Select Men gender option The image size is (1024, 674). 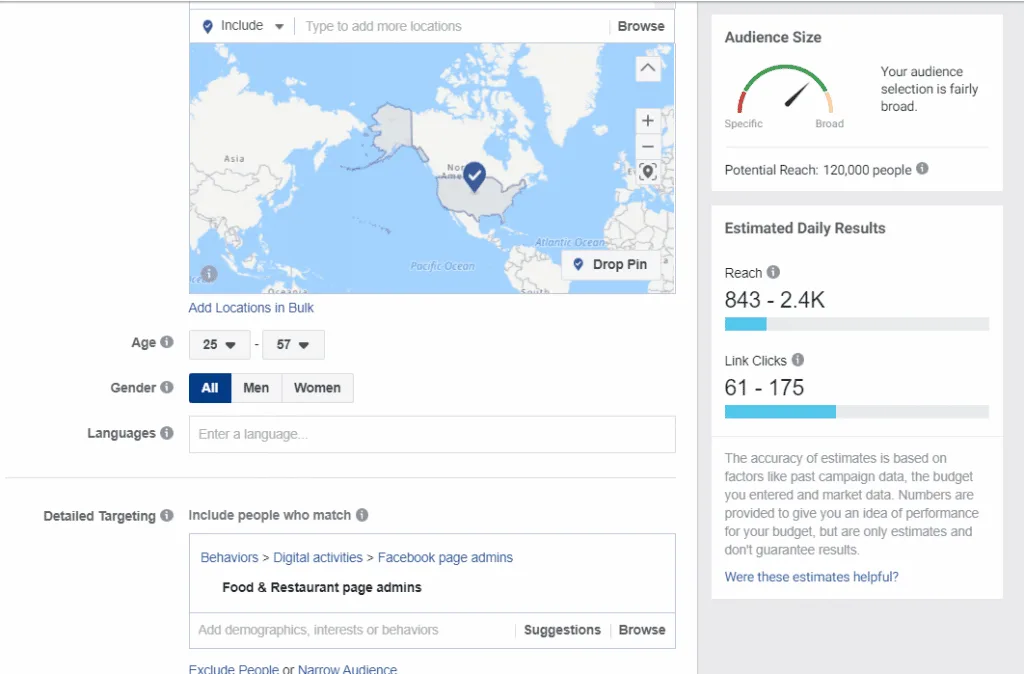pos(256,388)
